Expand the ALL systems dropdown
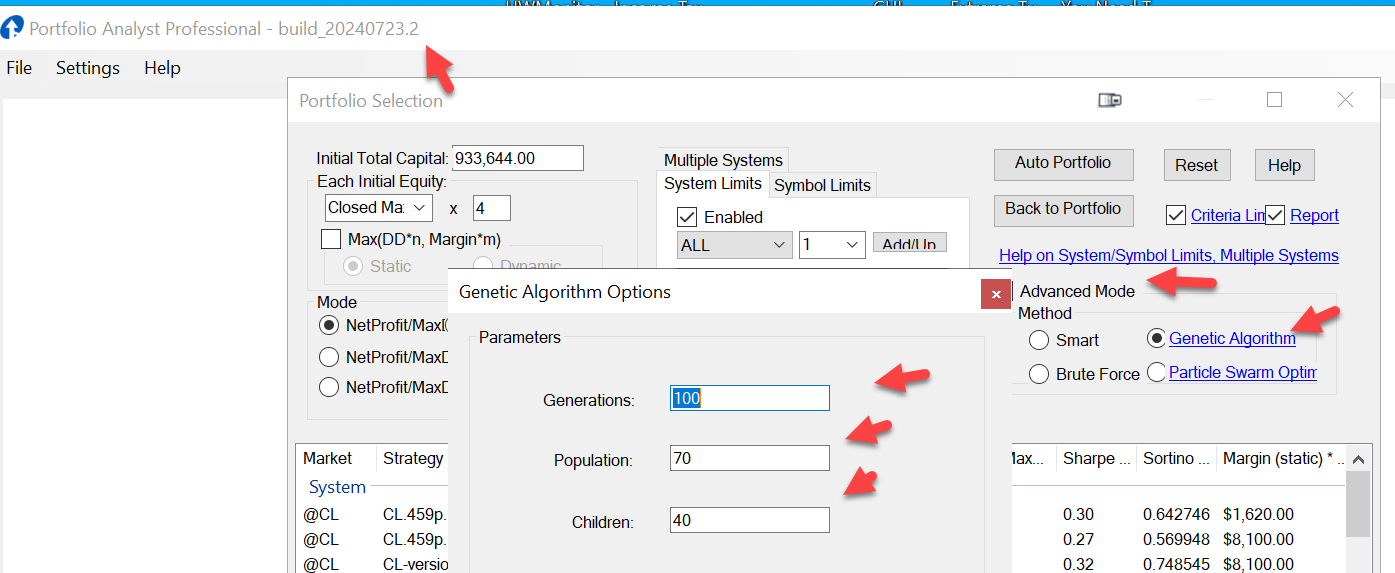Screen dimensions: 1395x573 (x=734, y=245)
